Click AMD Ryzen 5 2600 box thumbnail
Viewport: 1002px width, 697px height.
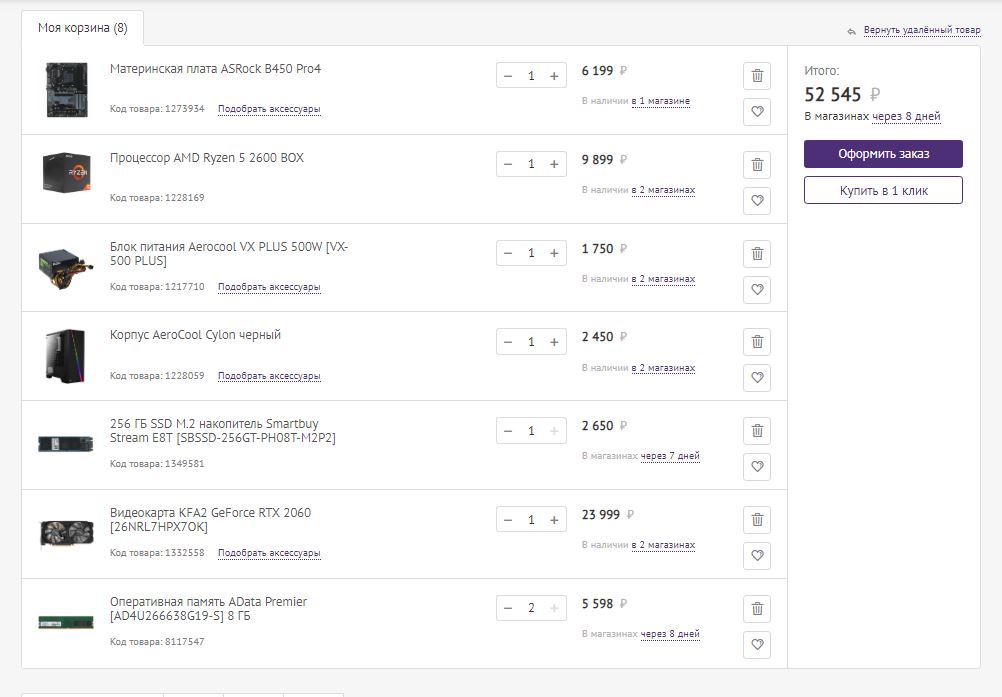66,172
